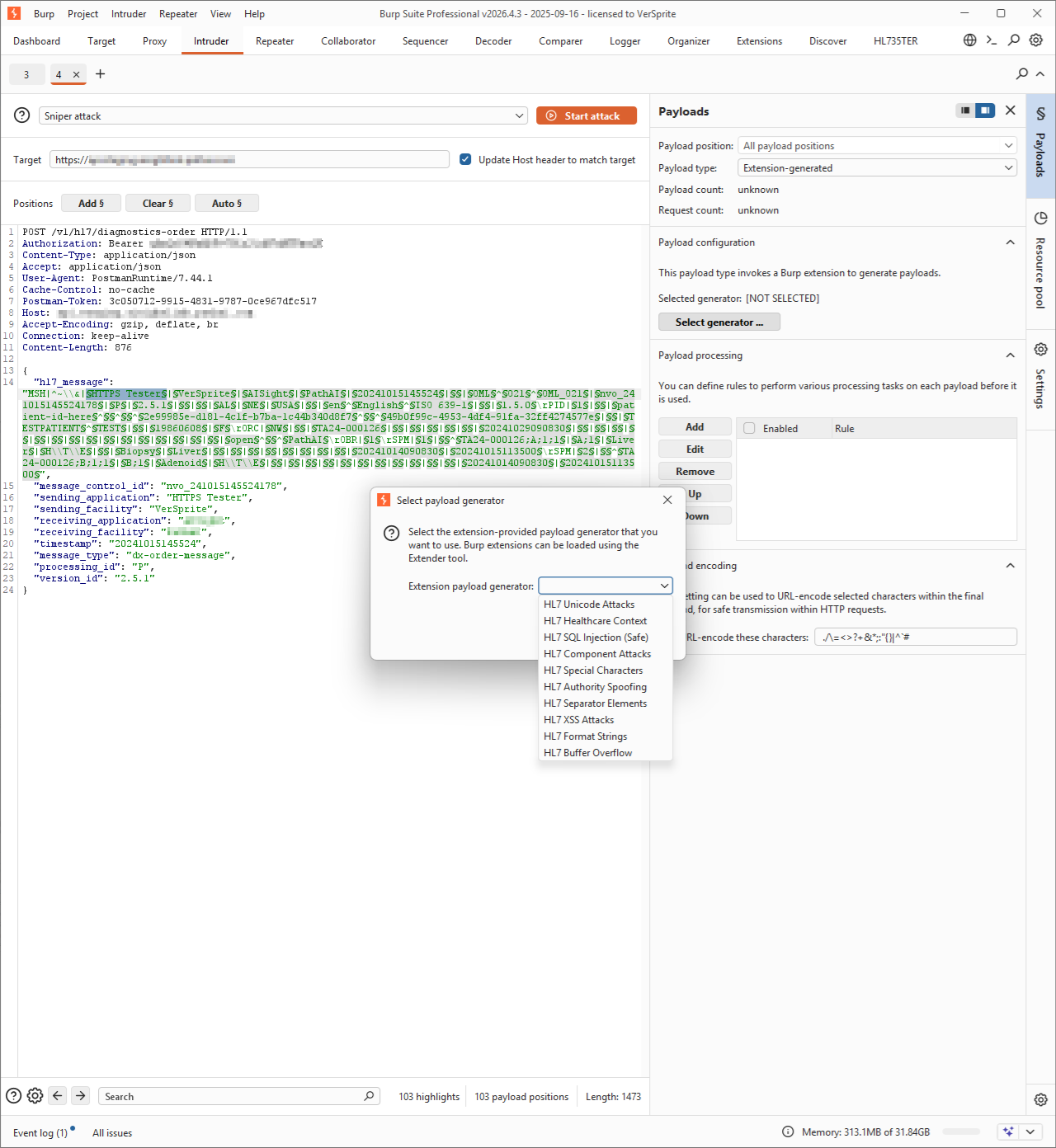Add a new Intruder tab with plus
The image size is (1056, 1148).
(x=101, y=74)
